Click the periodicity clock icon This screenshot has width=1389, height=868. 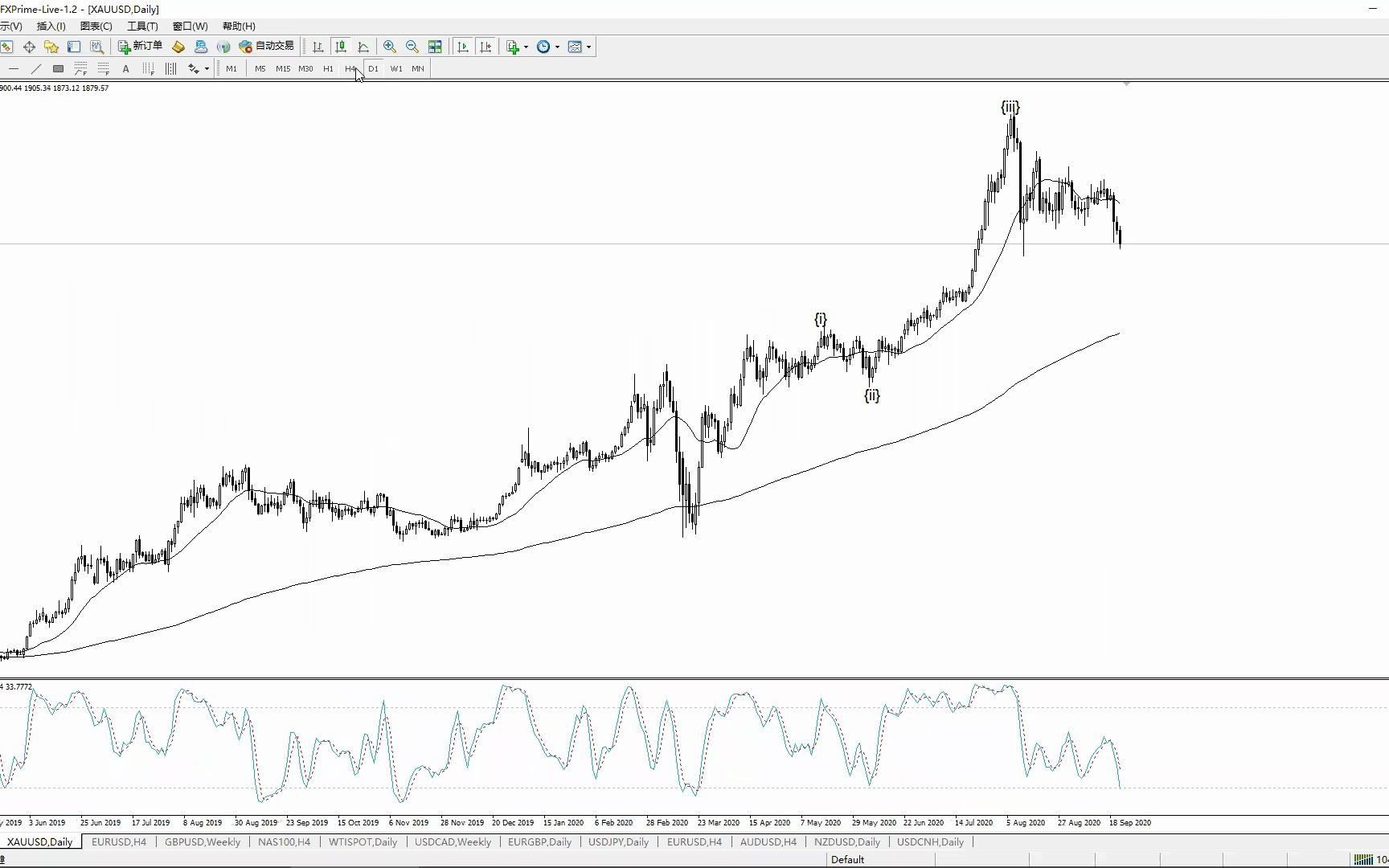click(x=544, y=47)
